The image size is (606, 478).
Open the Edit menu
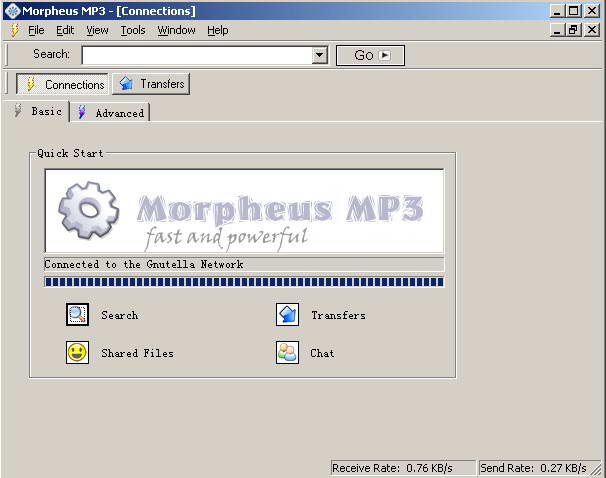65,30
